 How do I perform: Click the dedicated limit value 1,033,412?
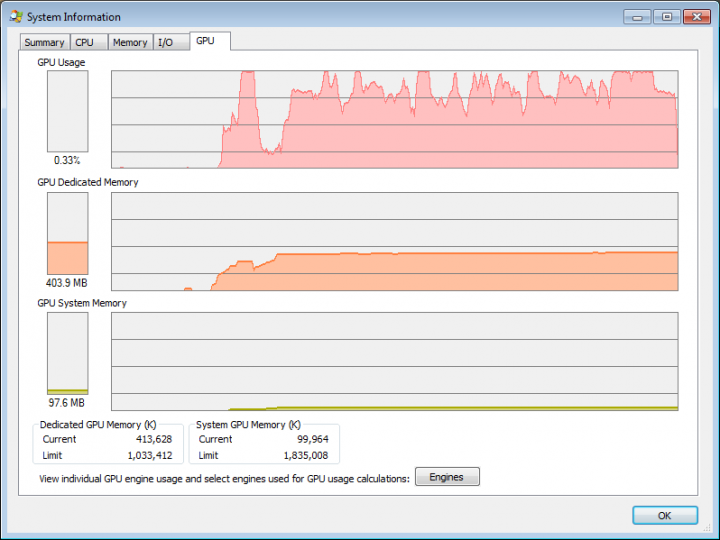pyautogui.click(x=150, y=456)
